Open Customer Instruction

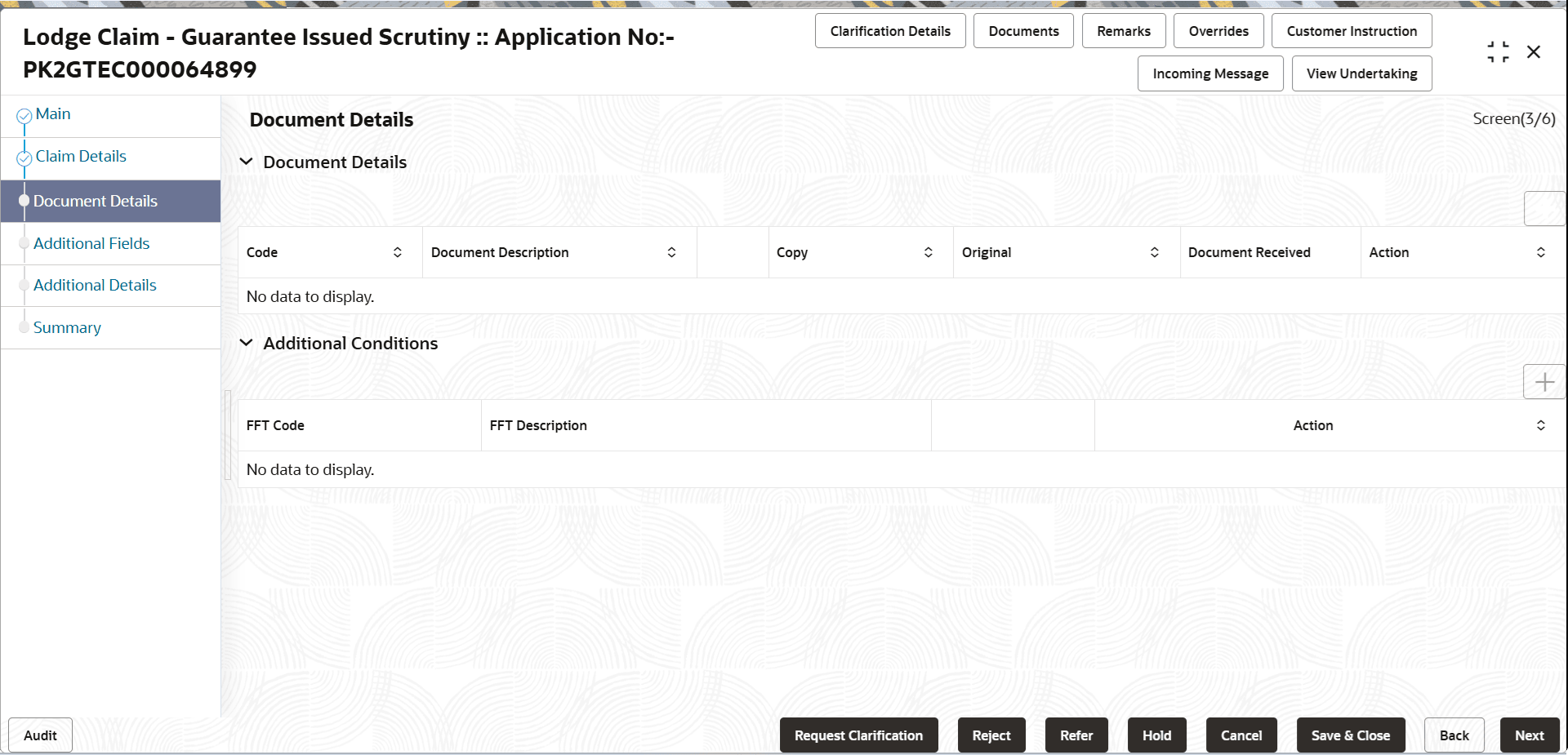tap(1352, 31)
